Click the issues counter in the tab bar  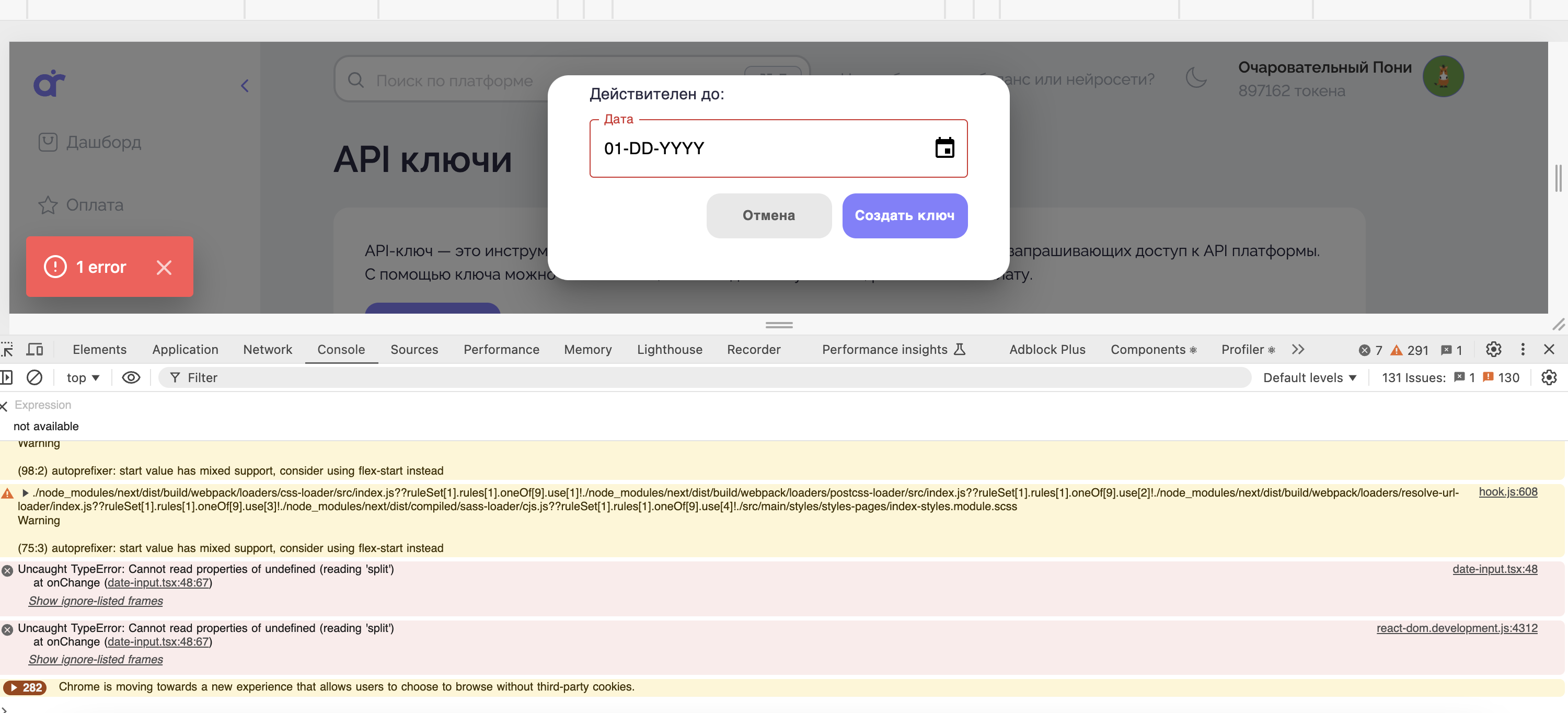(1451, 350)
